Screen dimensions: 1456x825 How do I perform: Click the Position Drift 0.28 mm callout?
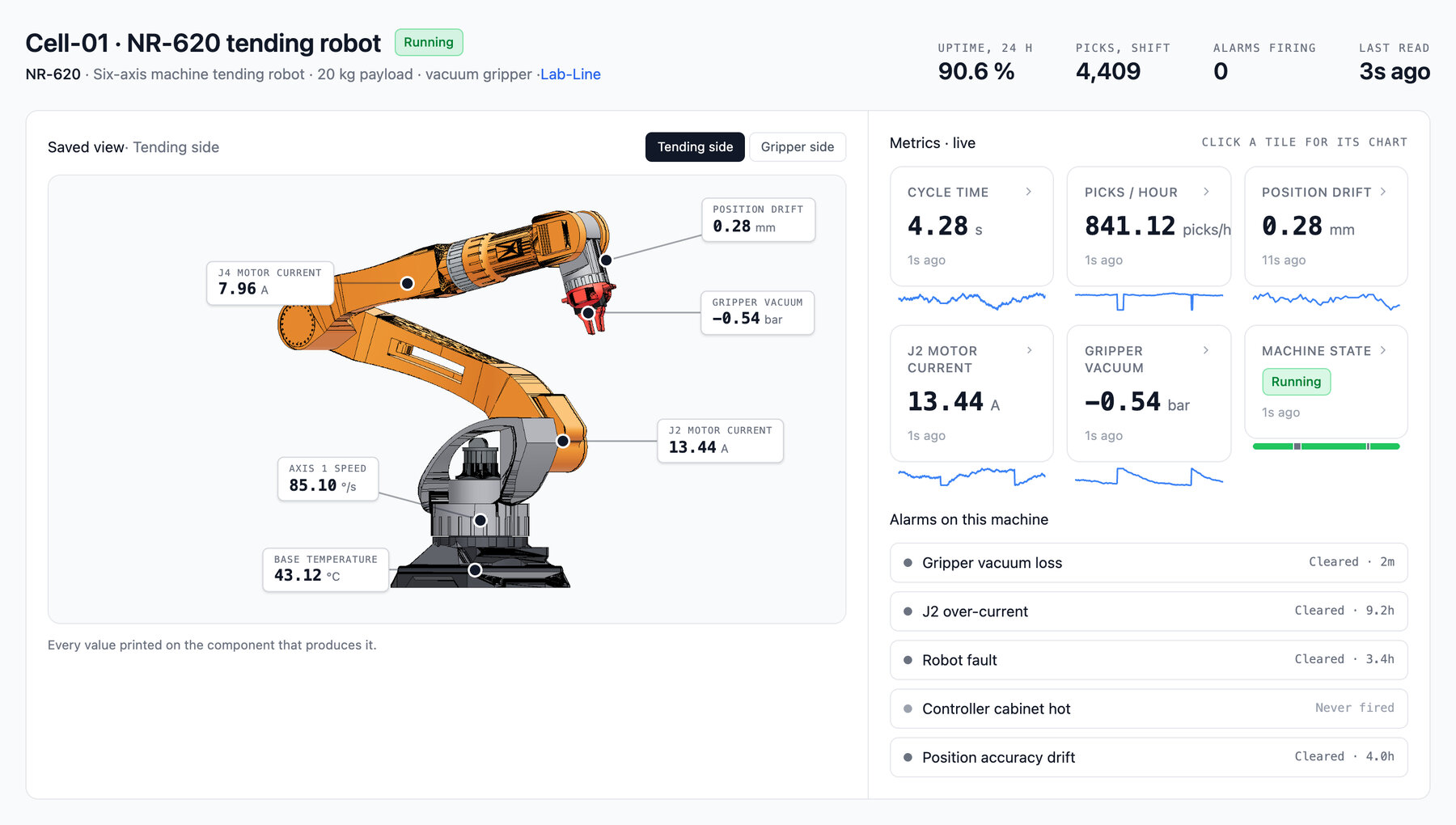coord(758,220)
